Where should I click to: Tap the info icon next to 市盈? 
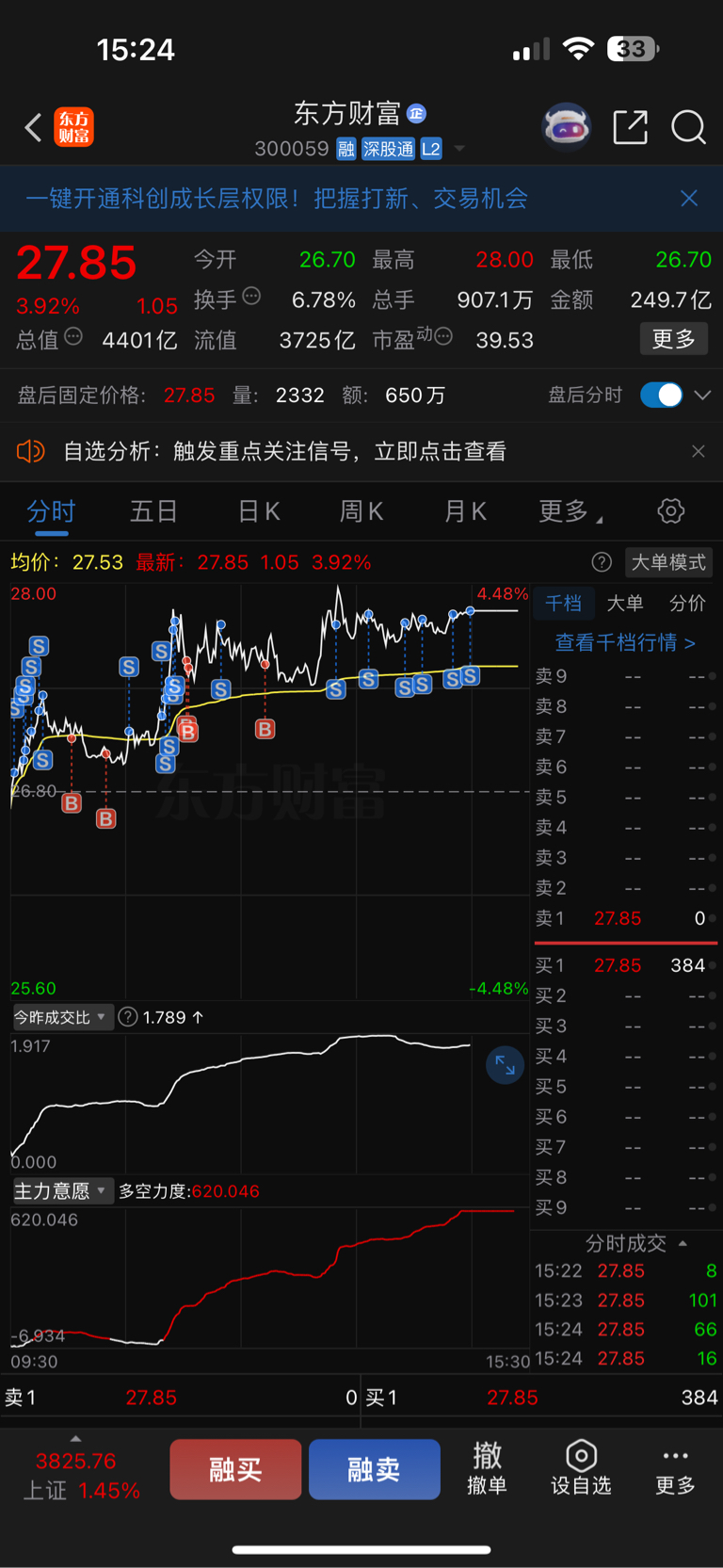coord(443,336)
